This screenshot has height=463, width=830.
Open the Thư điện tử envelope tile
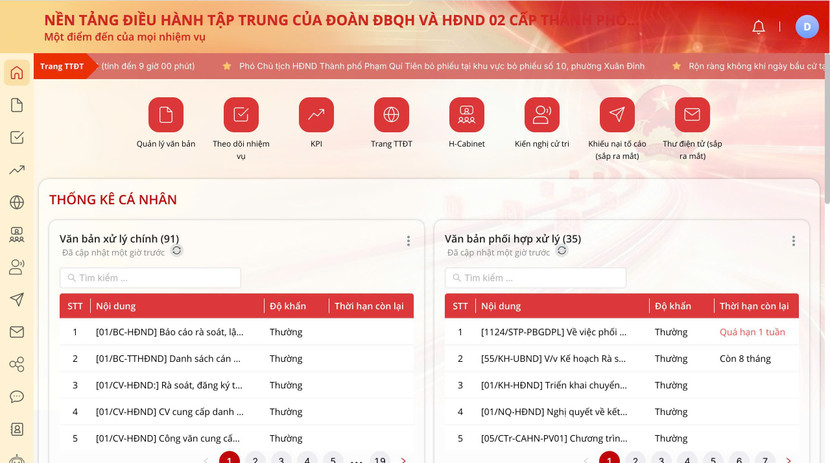pyautogui.click(x=692, y=115)
